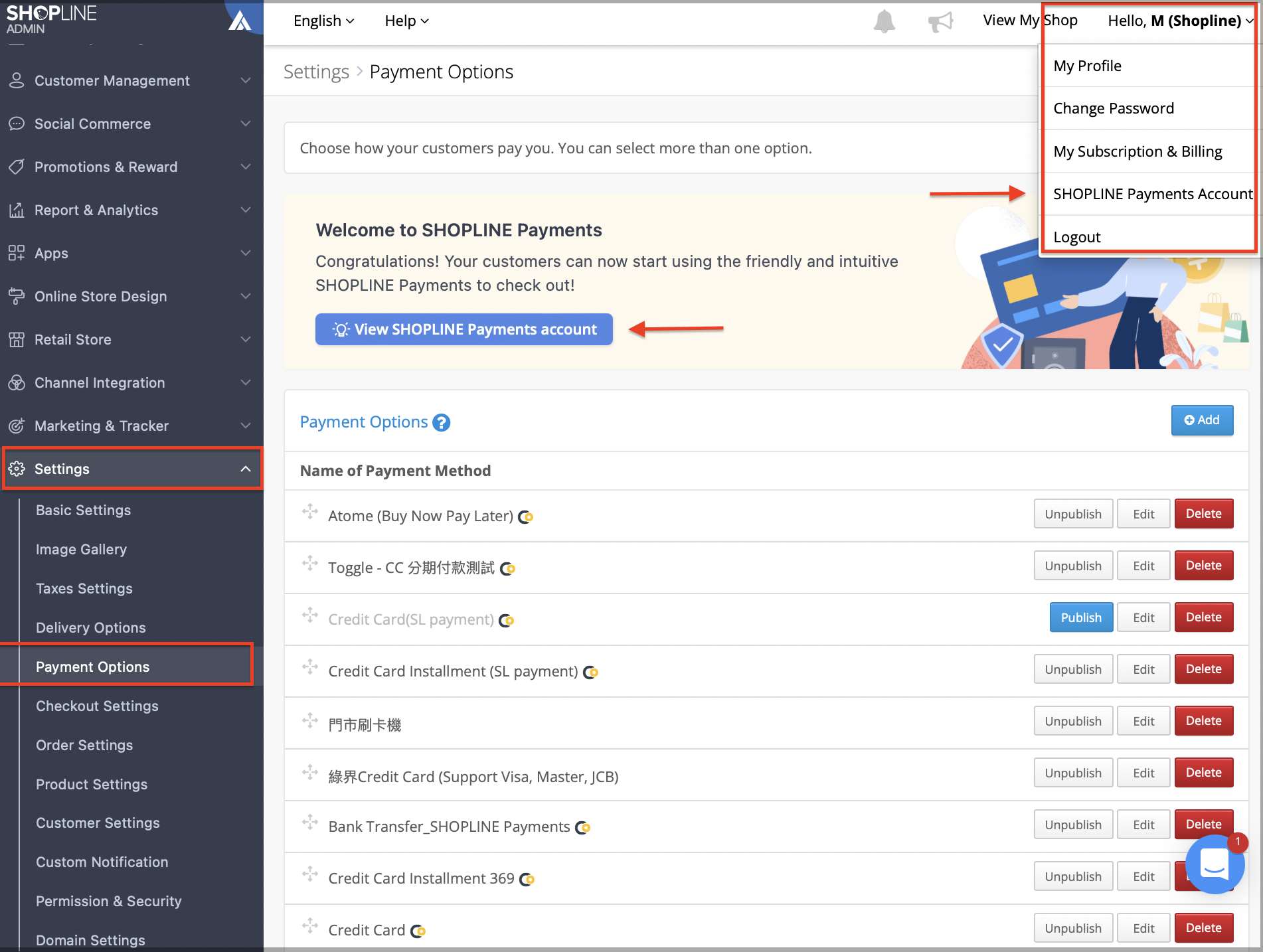Open Product Settings submenu item
This screenshot has height=952, width=1263.
(92, 784)
